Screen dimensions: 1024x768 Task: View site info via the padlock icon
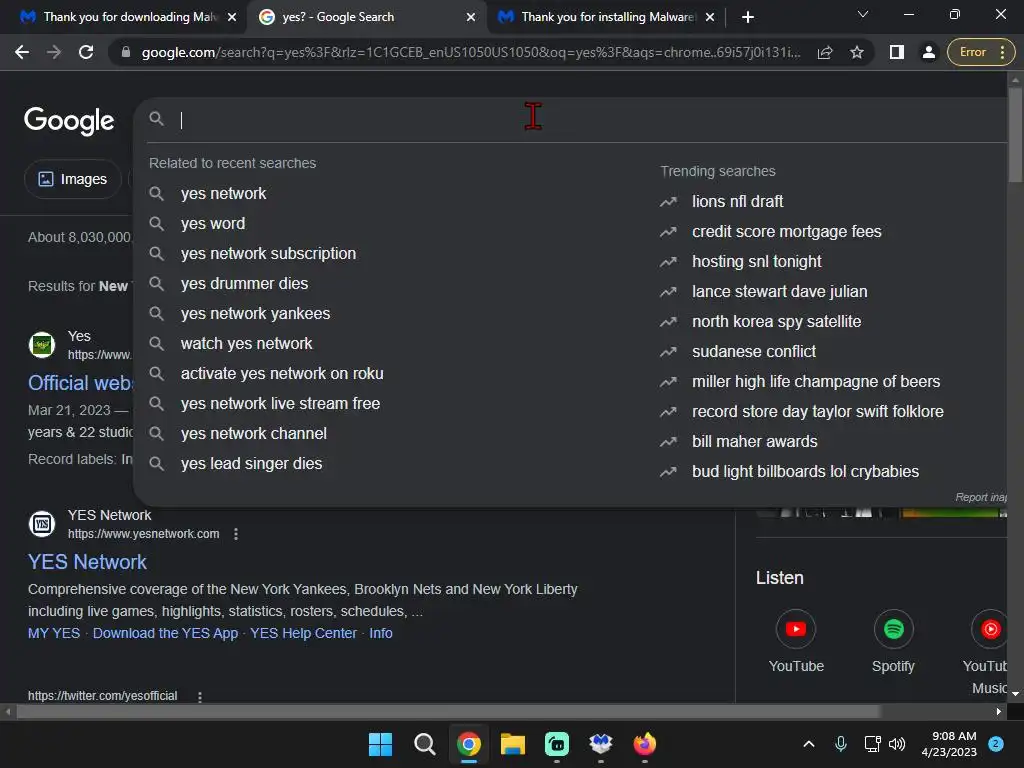pyautogui.click(x=126, y=52)
